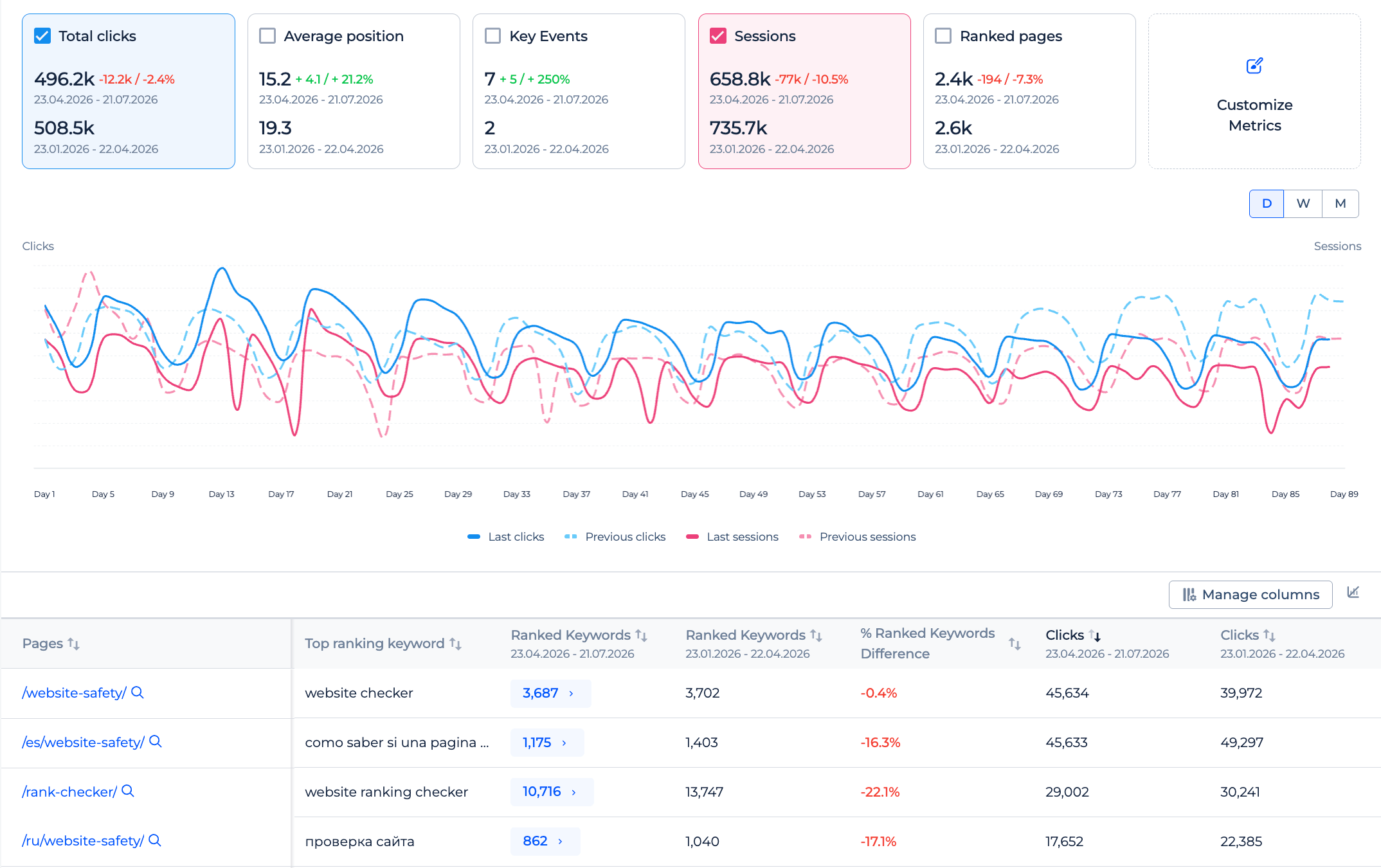Toggle Last clicks legend series

[x=506, y=537]
